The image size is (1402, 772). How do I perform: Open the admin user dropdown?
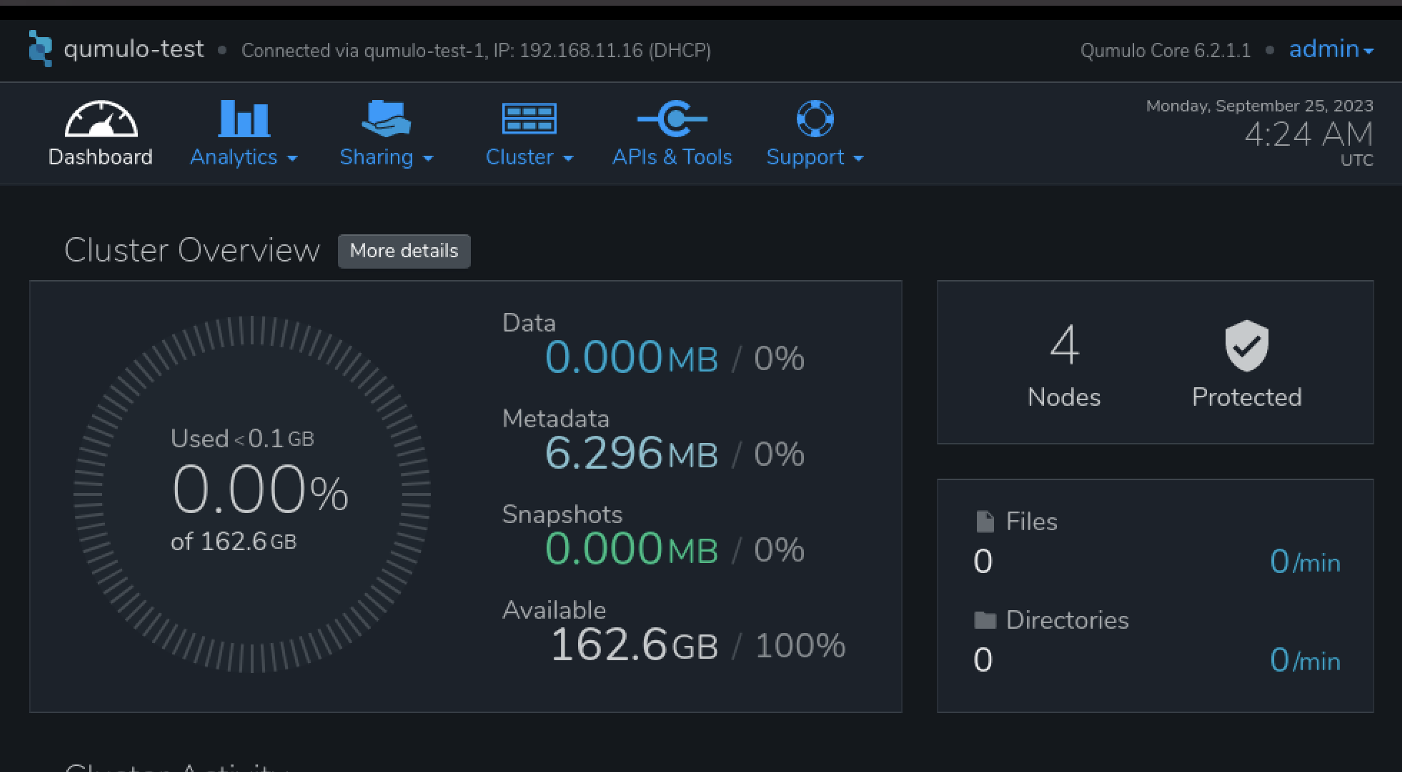1331,49
